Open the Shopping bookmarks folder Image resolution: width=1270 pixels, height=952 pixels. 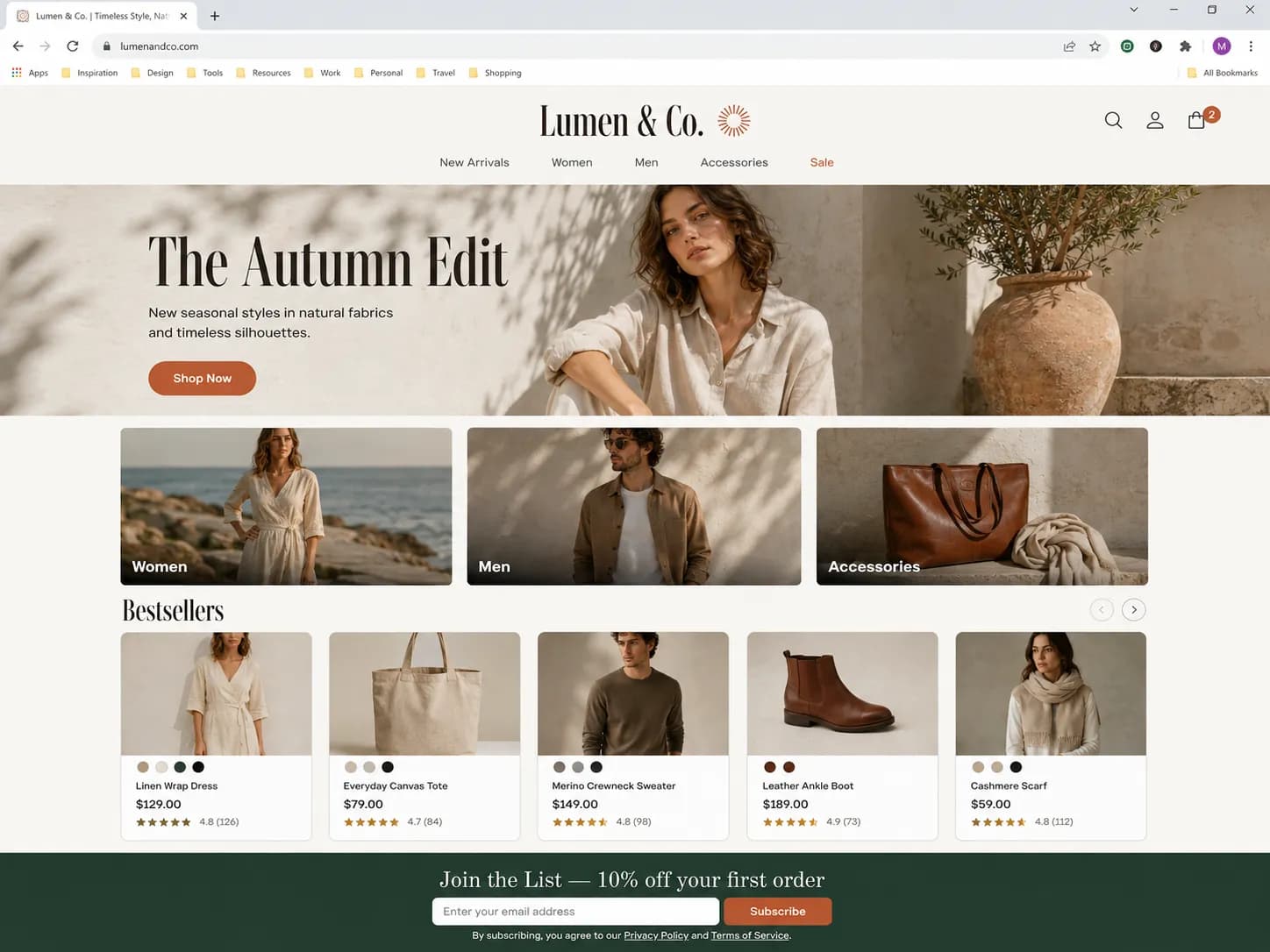[495, 73]
